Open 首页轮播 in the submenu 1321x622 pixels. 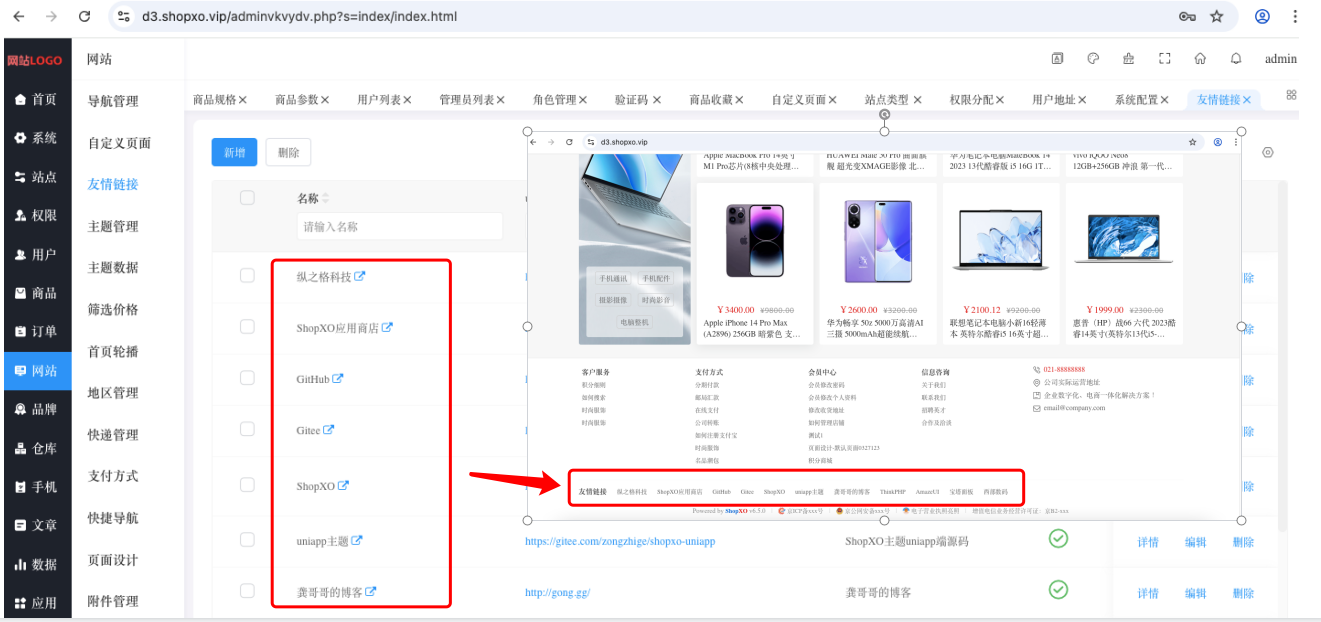click(x=113, y=351)
